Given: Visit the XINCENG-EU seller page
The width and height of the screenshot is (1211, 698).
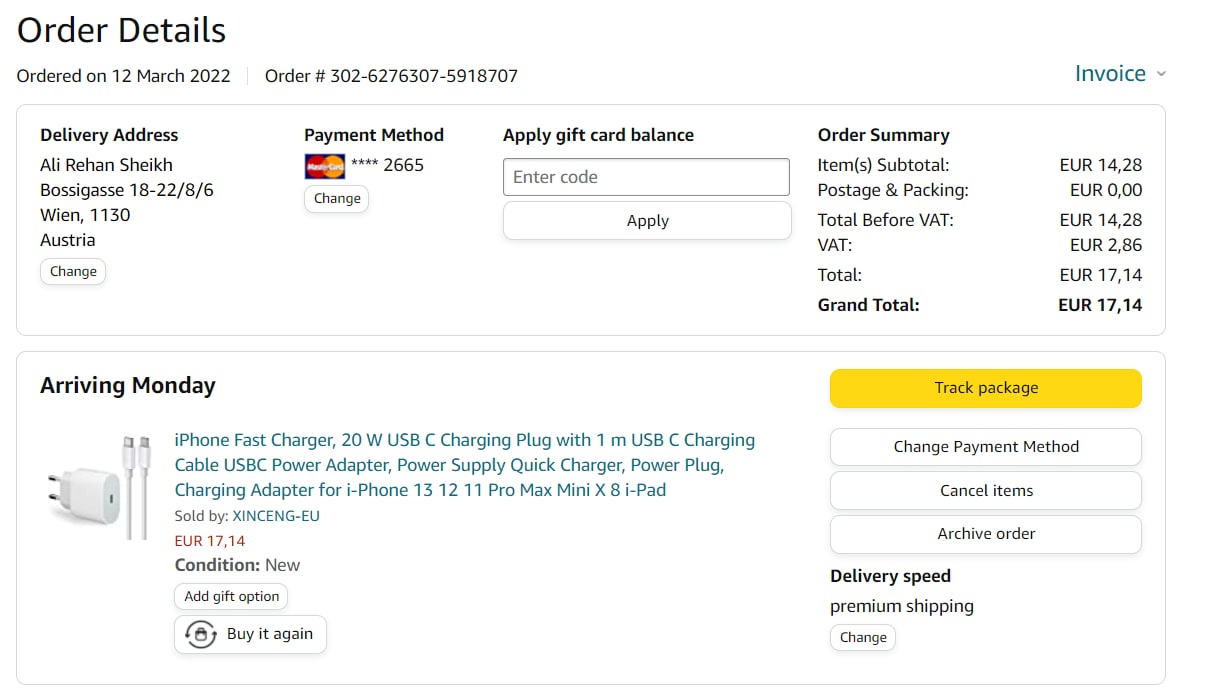Looking at the screenshot, I should tap(276, 516).
